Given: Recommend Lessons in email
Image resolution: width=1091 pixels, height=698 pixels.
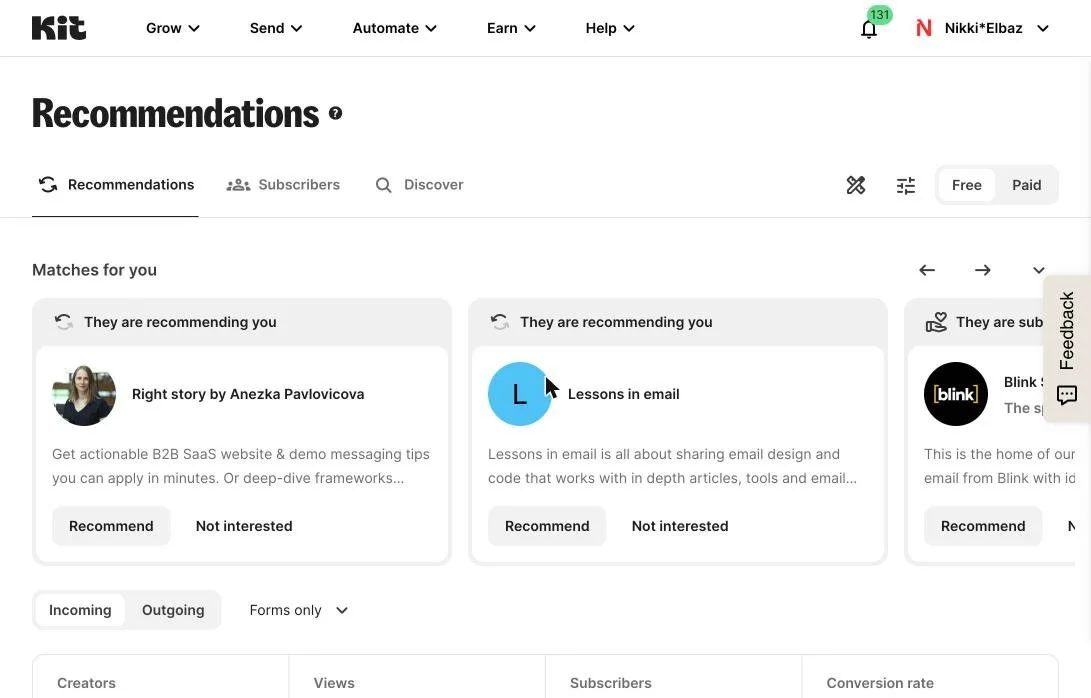Looking at the screenshot, I should pyautogui.click(x=547, y=526).
